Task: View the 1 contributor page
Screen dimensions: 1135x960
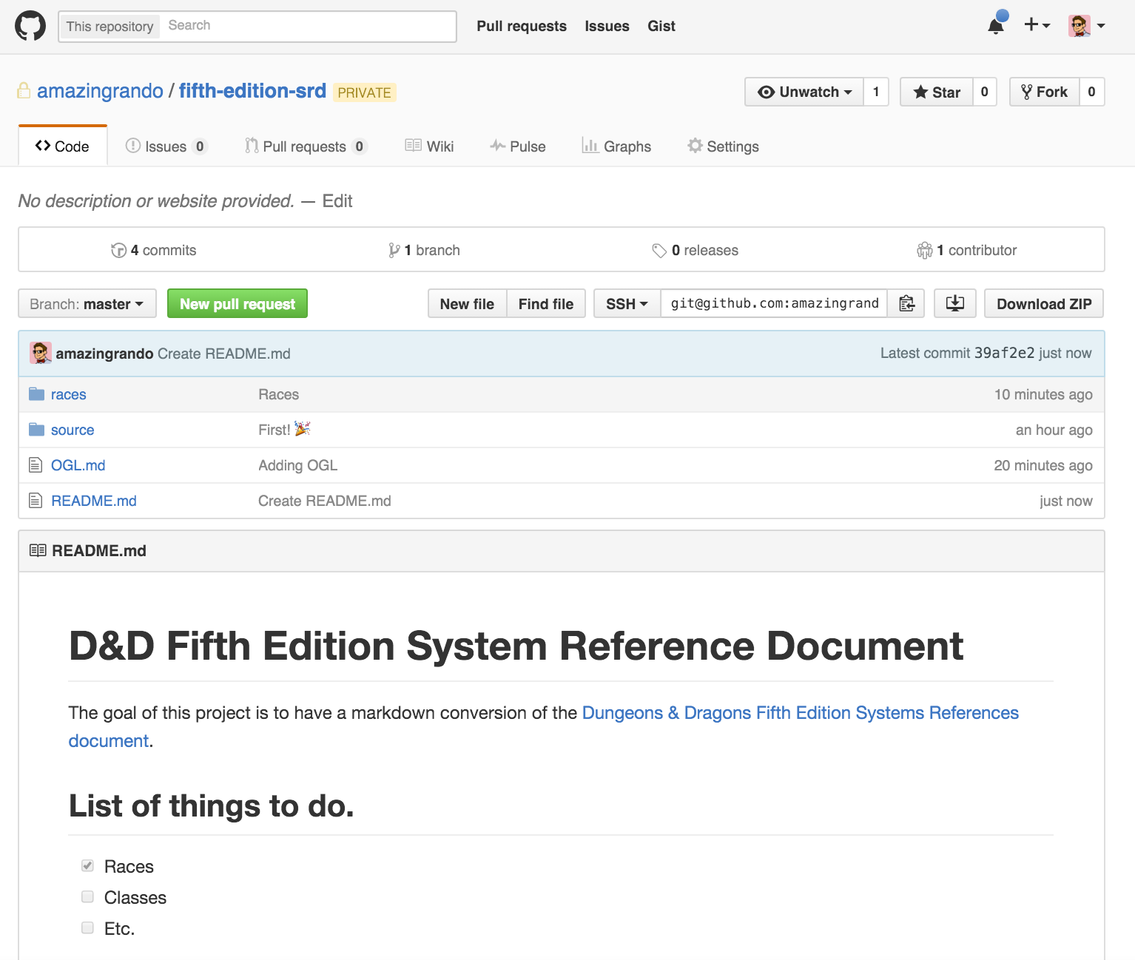Action: tap(967, 250)
